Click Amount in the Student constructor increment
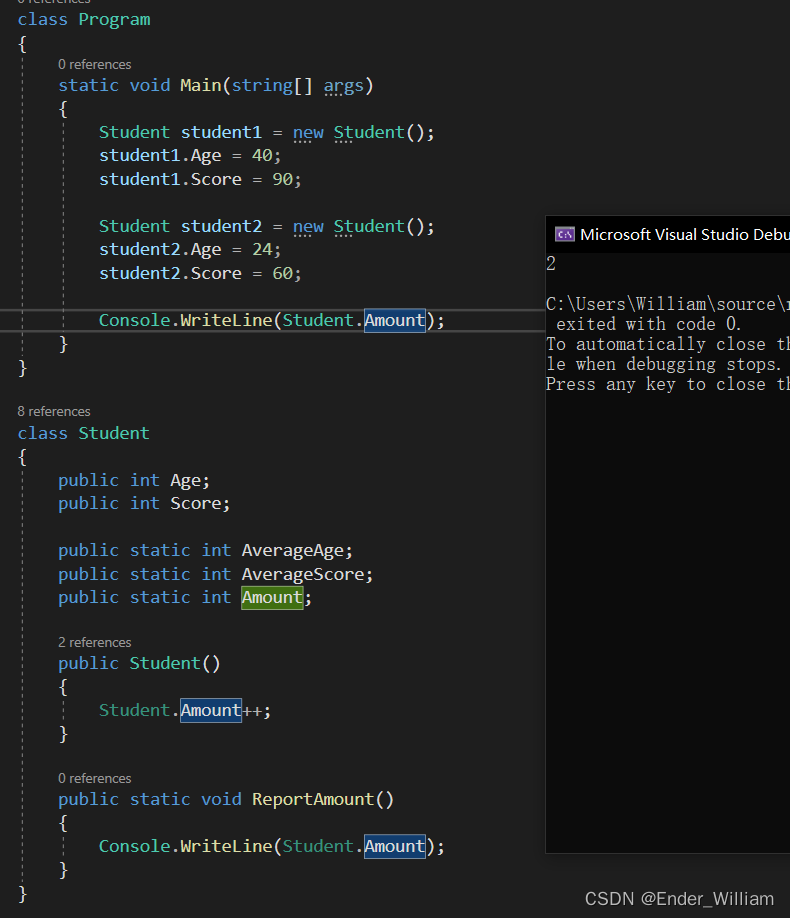 pos(211,710)
